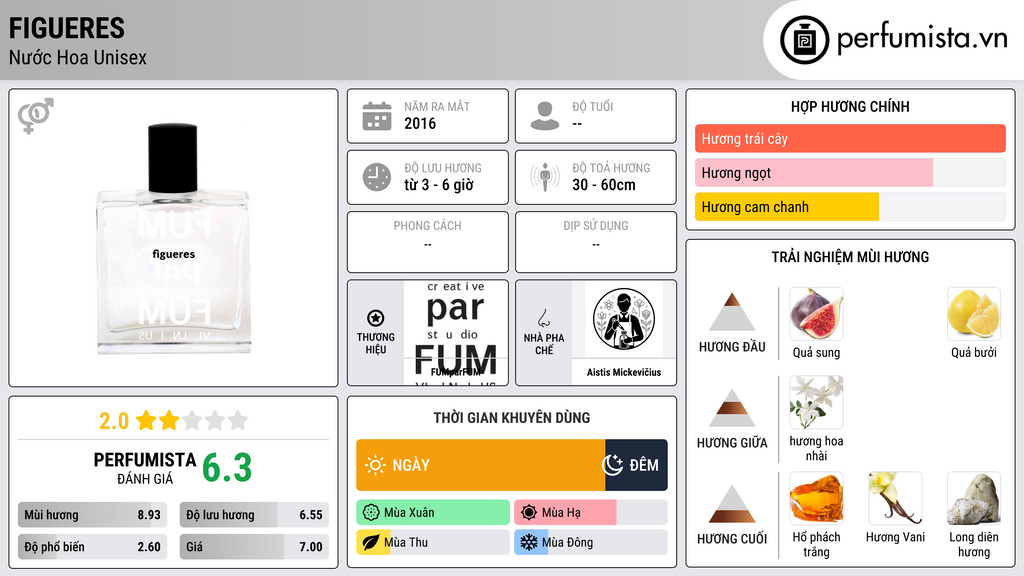Click the Hương cuối pyramid icon
The image size is (1024, 576).
tap(732, 504)
